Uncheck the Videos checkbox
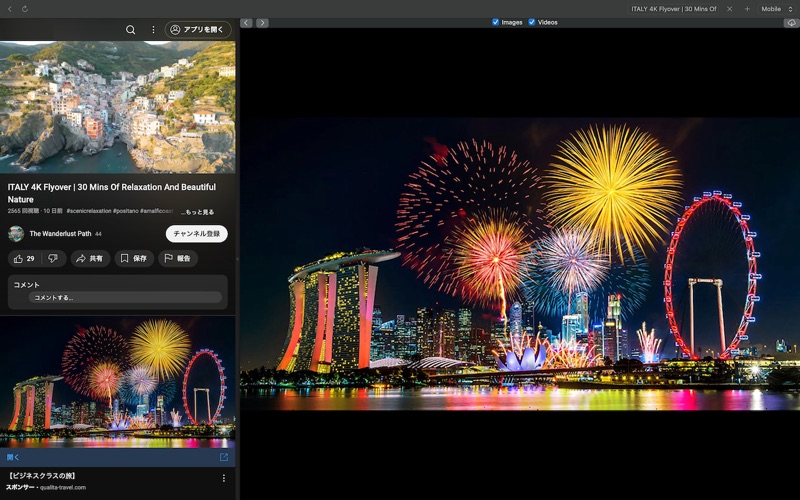Image resolution: width=800 pixels, height=500 pixels. pyautogui.click(x=532, y=22)
